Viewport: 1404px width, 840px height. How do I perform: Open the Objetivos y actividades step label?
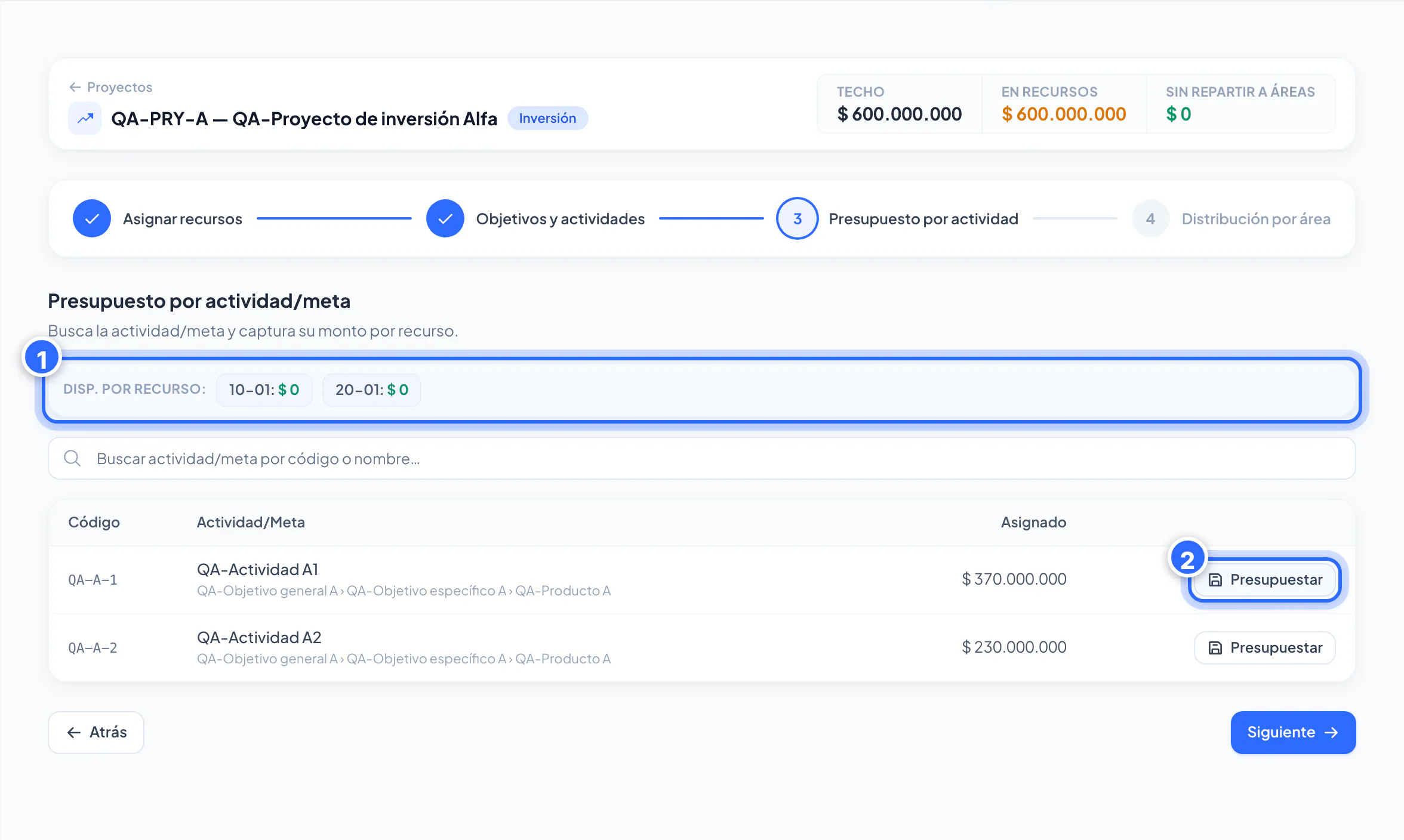coord(561,219)
